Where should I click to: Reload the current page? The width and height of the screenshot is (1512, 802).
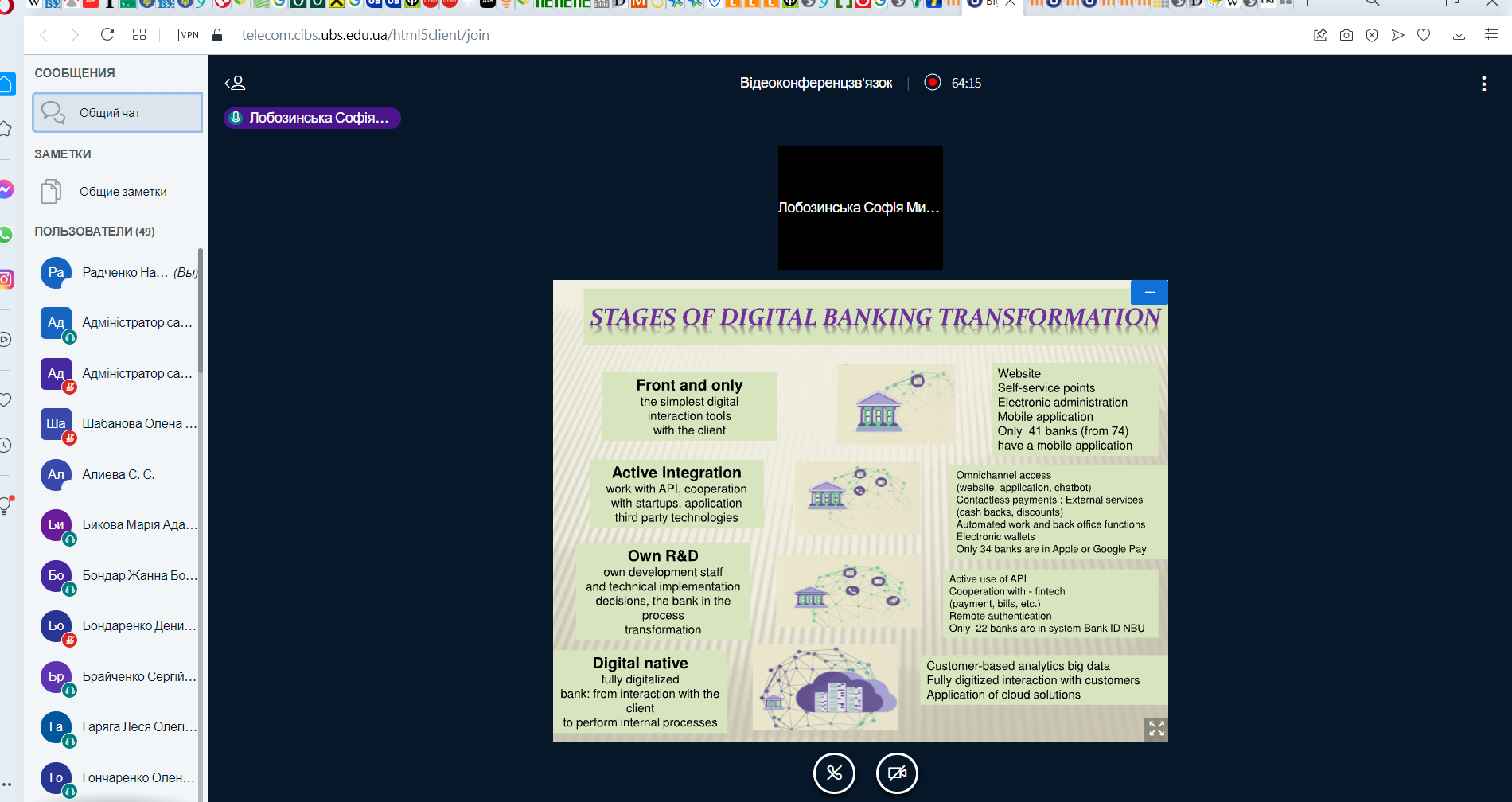pyautogui.click(x=107, y=35)
